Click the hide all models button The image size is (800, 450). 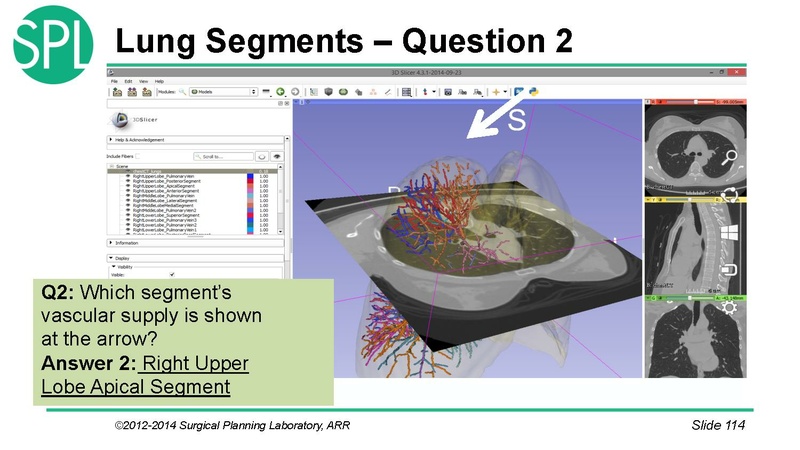point(262,156)
